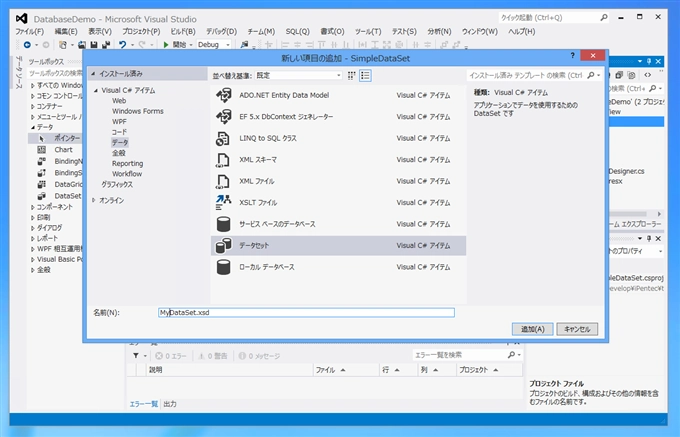Click the Save toolbar icon
The image size is (680, 437).
point(94,44)
